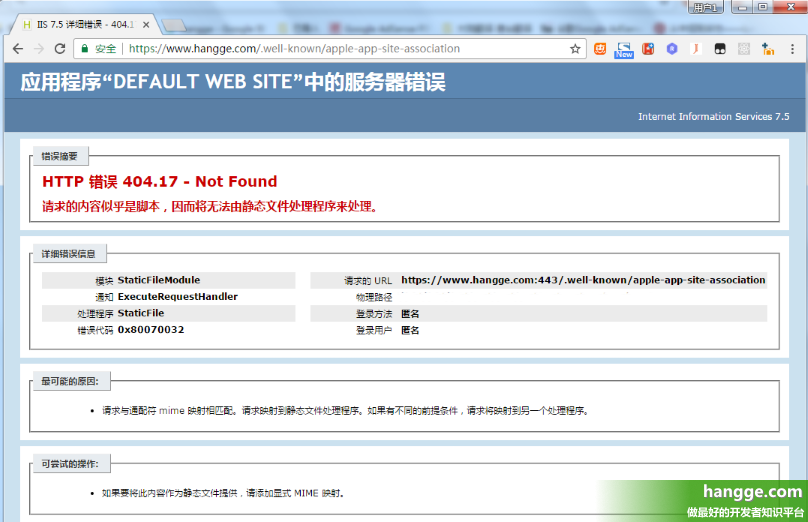The height and width of the screenshot is (522, 808).
Task: Click the StaticFile handler value
Action: click(141, 313)
